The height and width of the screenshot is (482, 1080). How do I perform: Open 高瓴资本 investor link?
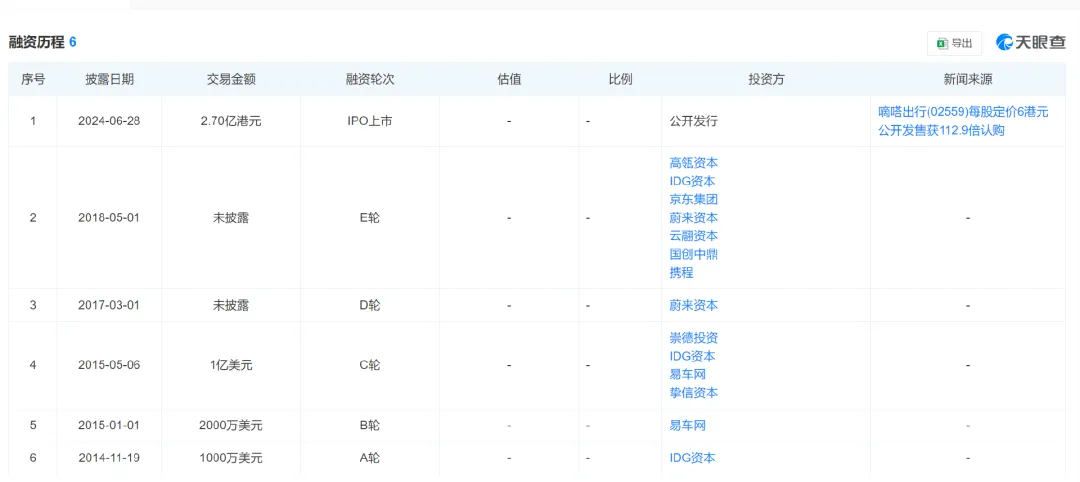pyautogui.click(x=694, y=163)
